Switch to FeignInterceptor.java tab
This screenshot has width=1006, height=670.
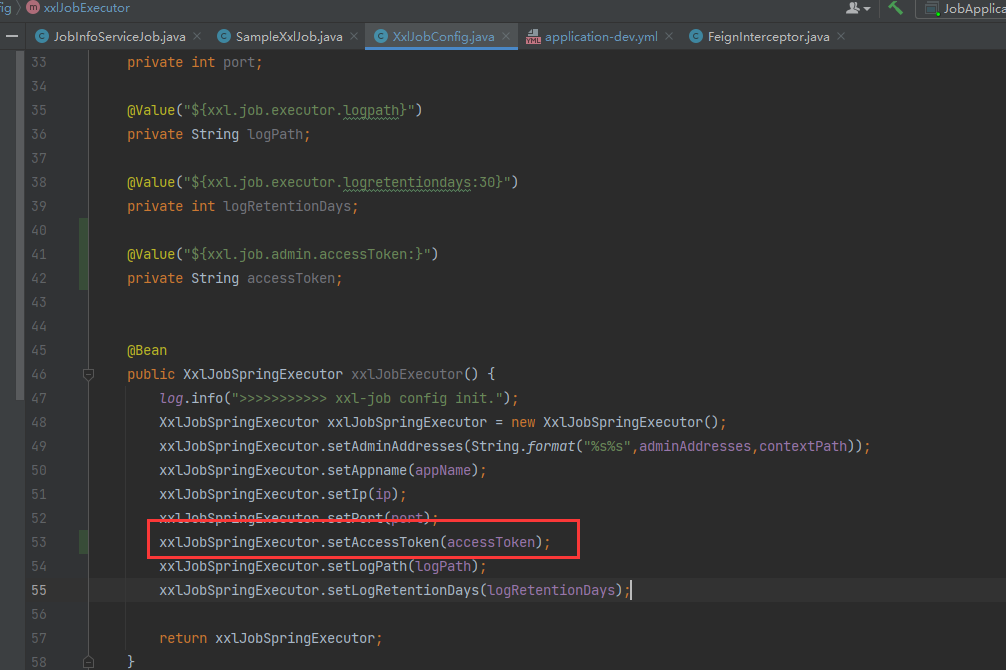click(768, 37)
